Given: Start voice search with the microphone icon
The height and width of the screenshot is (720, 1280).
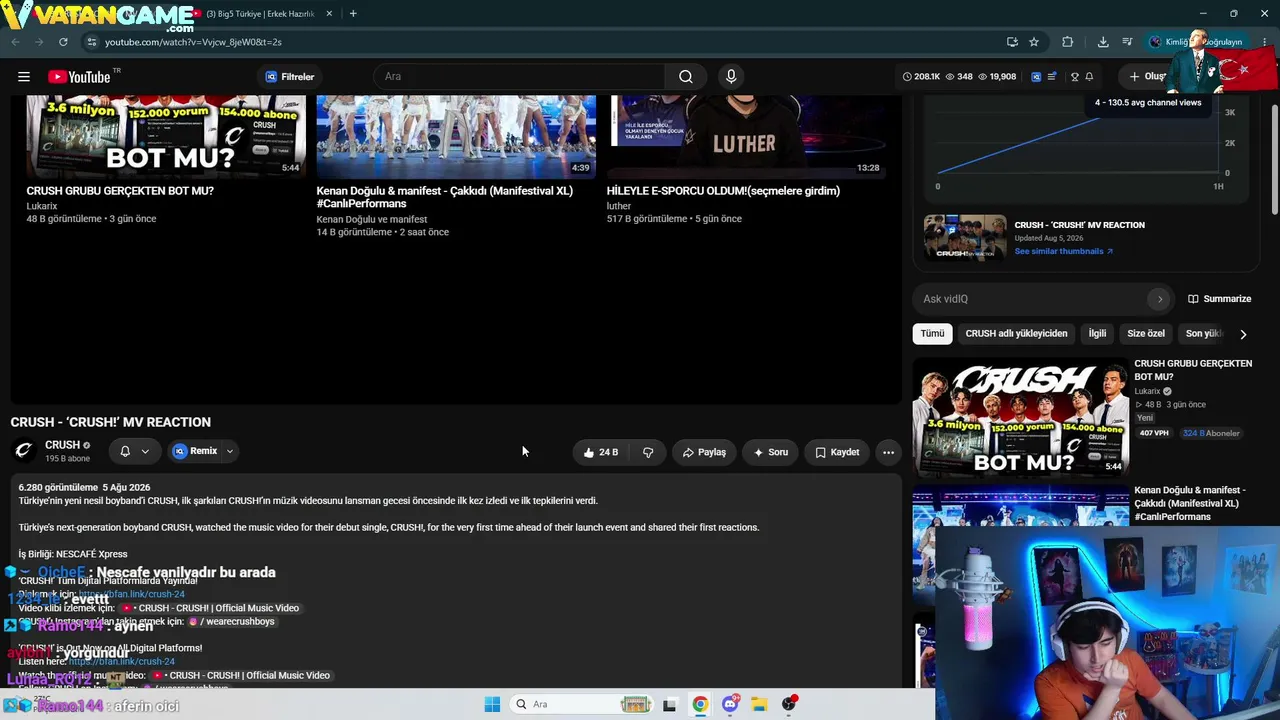Looking at the screenshot, I should tap(731, 77).
